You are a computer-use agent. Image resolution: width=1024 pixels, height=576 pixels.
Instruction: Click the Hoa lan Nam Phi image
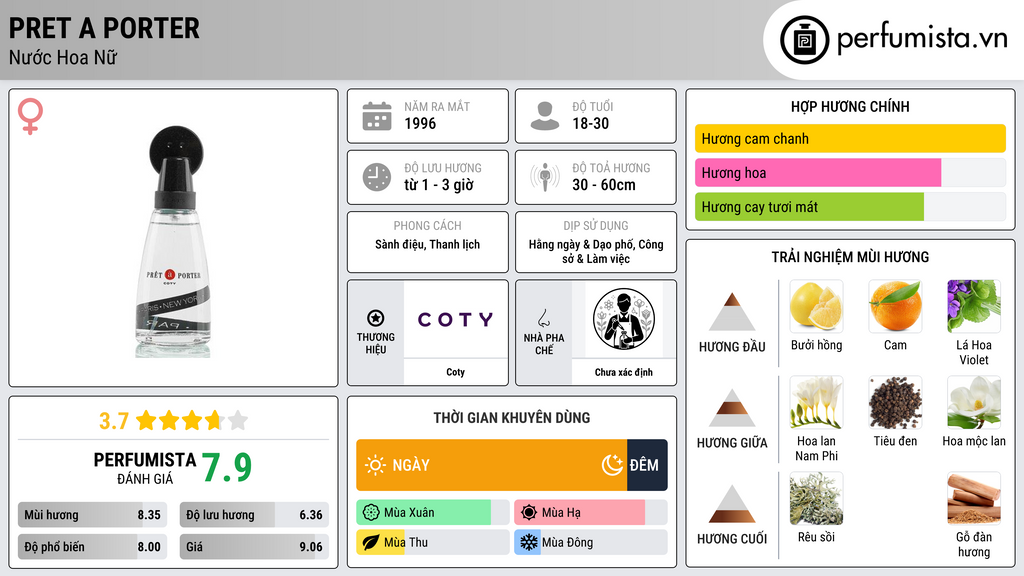click(816, 402)
